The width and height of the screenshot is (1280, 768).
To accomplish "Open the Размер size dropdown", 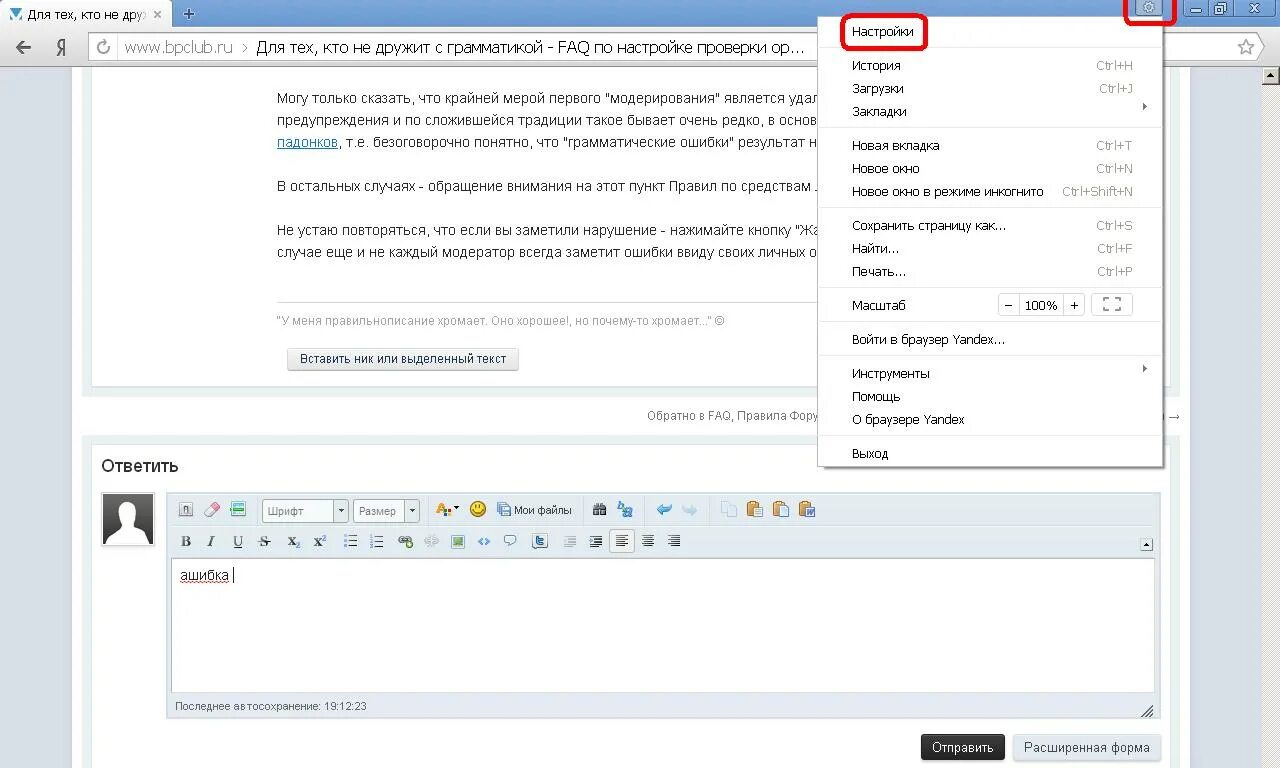I will (x=386, y=510).
